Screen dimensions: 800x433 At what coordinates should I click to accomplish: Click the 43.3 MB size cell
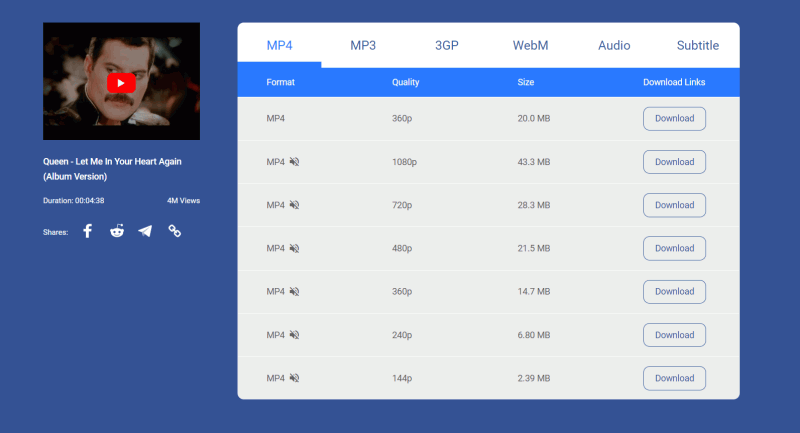point(534,162)
